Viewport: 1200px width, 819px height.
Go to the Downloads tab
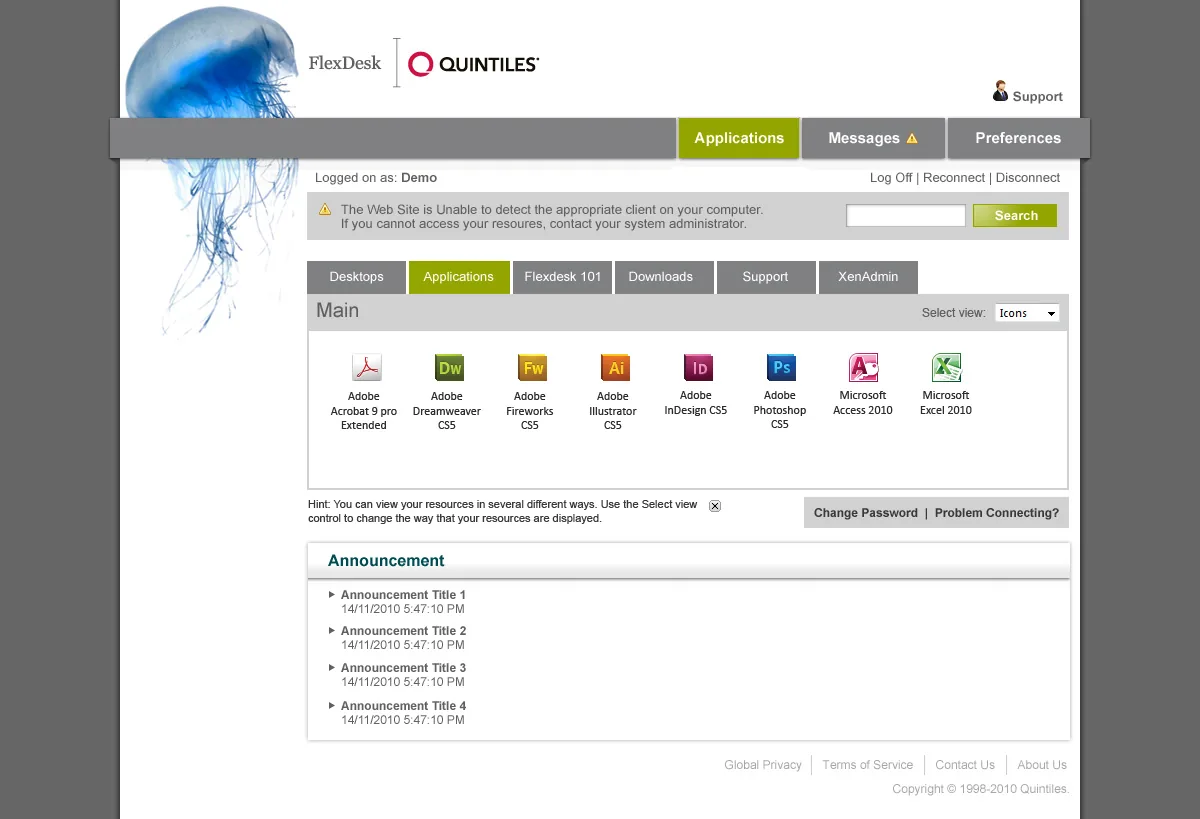[x=664, y=277]
